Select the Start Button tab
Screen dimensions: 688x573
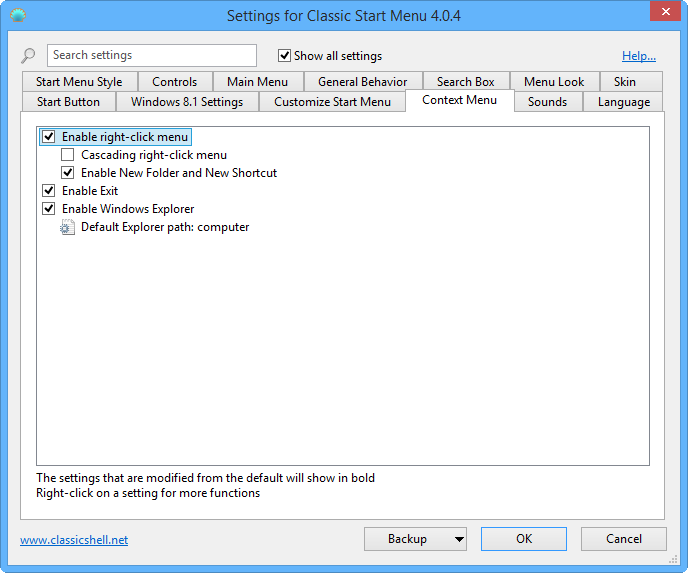pos(68,102)
